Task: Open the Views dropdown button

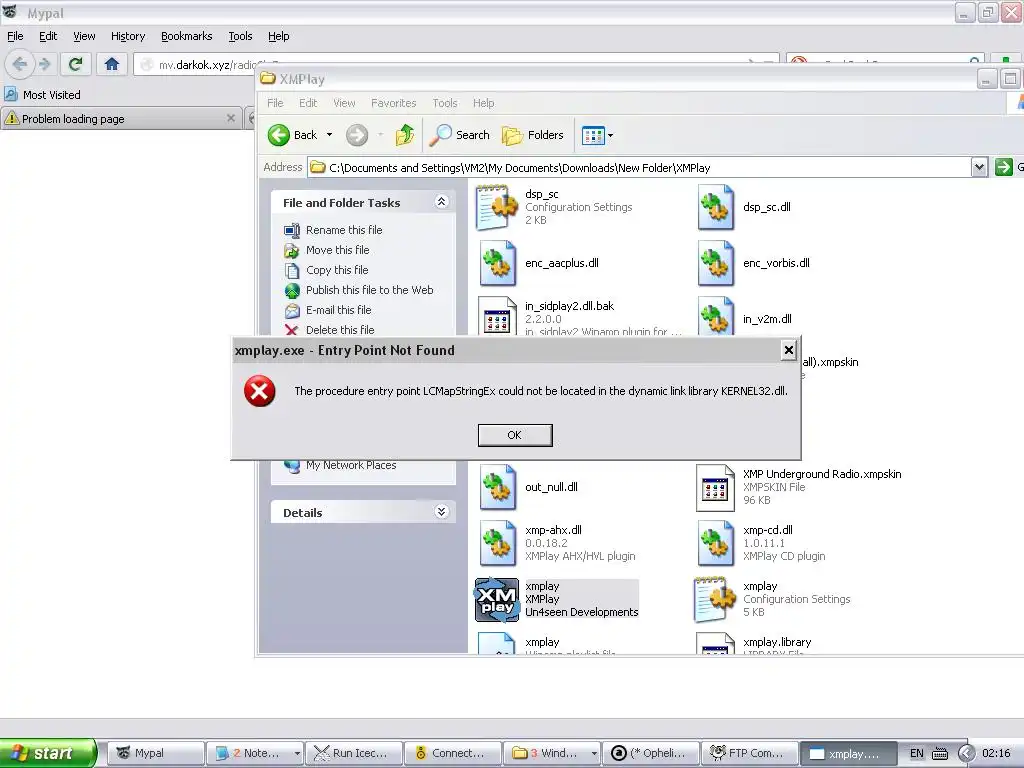Action: [597, 135]
